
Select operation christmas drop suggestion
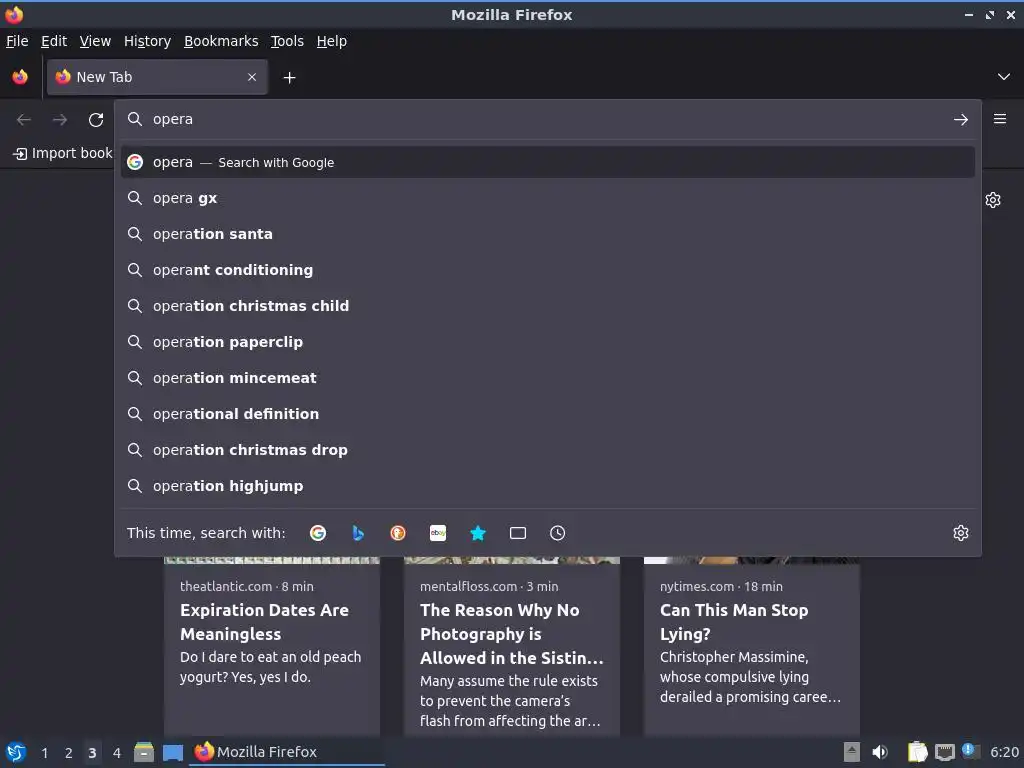point(547,450)
